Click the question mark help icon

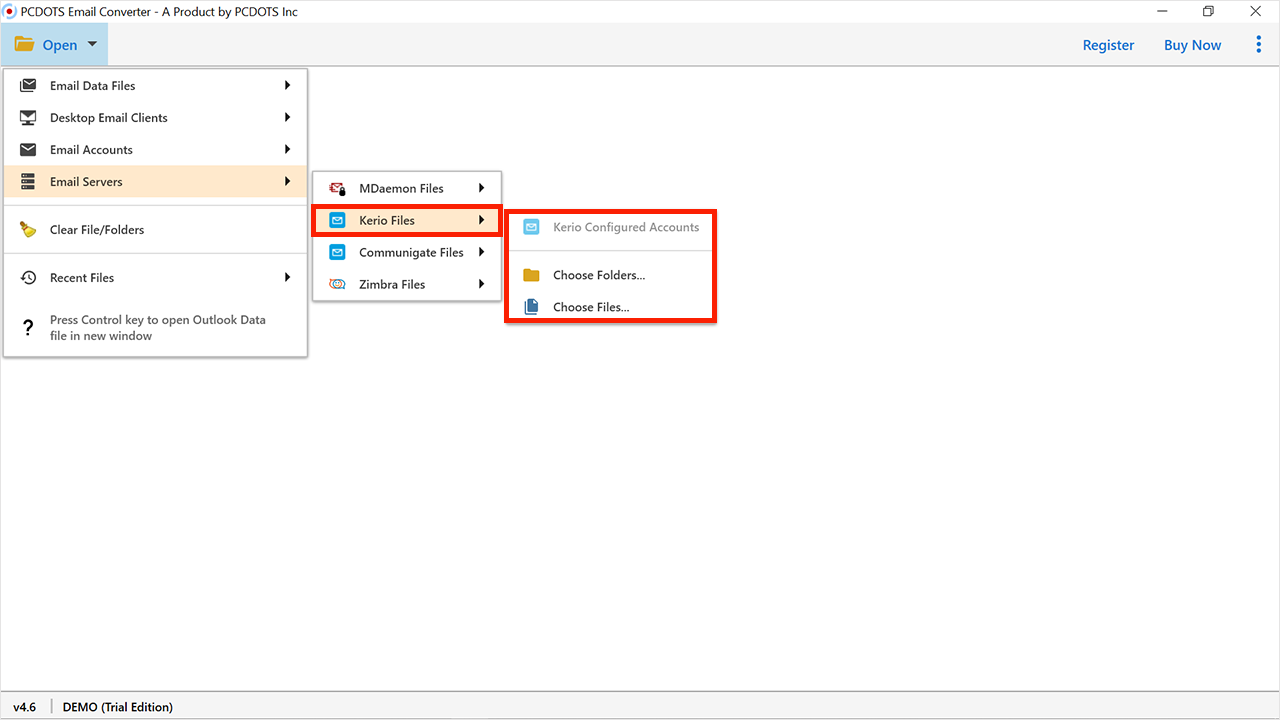[x=28, y=327]
